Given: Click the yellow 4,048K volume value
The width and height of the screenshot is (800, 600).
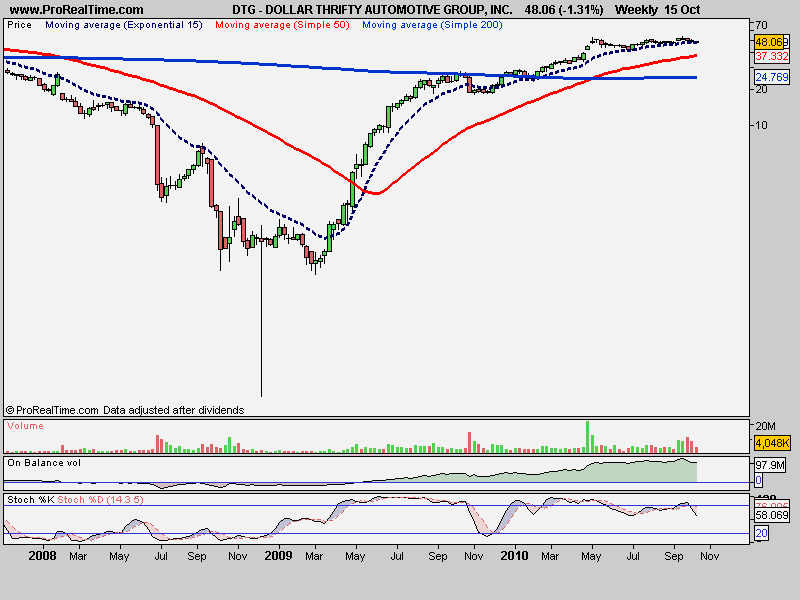Looking at the screenshot, I should click(x=772, y=443).
